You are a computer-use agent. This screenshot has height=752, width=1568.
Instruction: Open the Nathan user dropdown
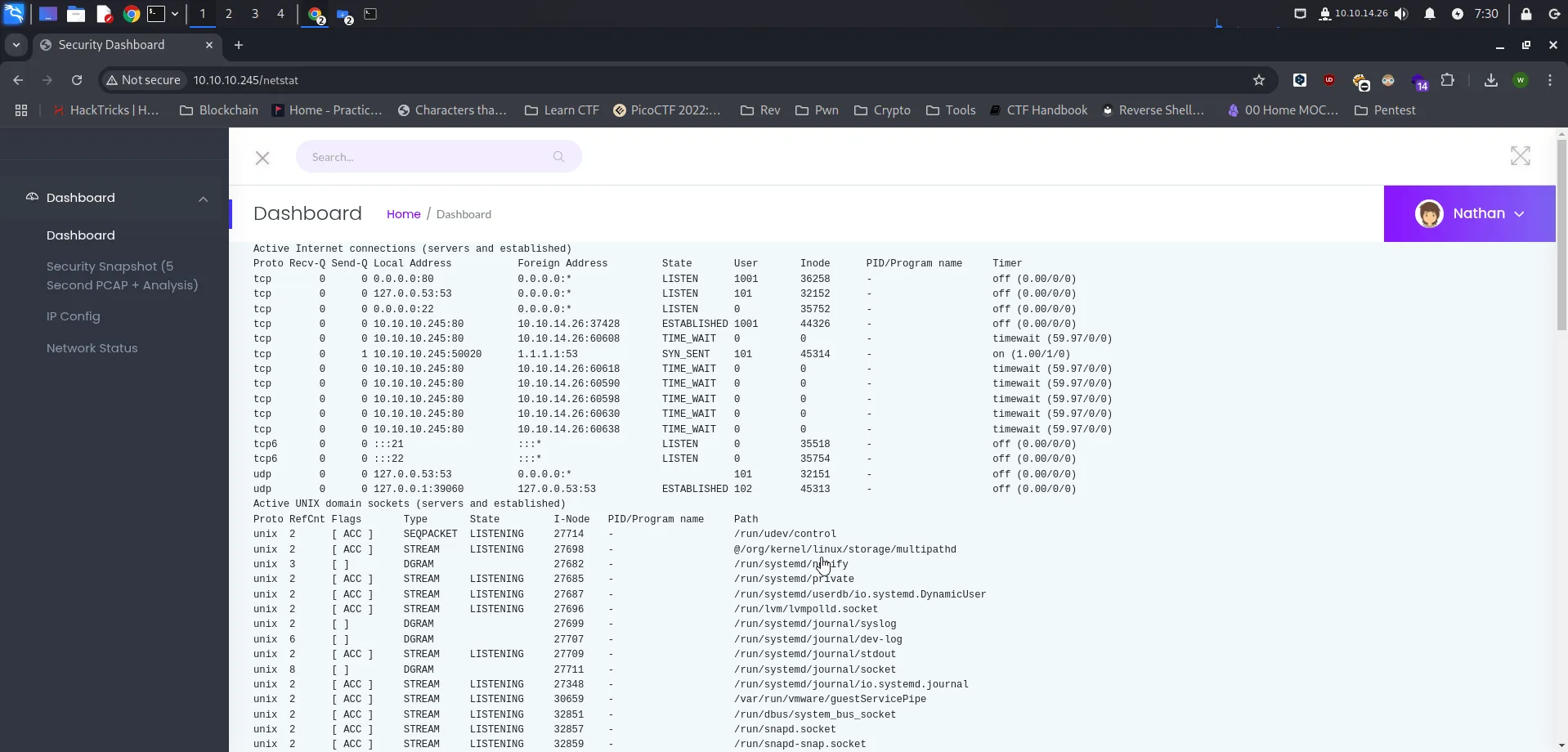(1469, 213)
